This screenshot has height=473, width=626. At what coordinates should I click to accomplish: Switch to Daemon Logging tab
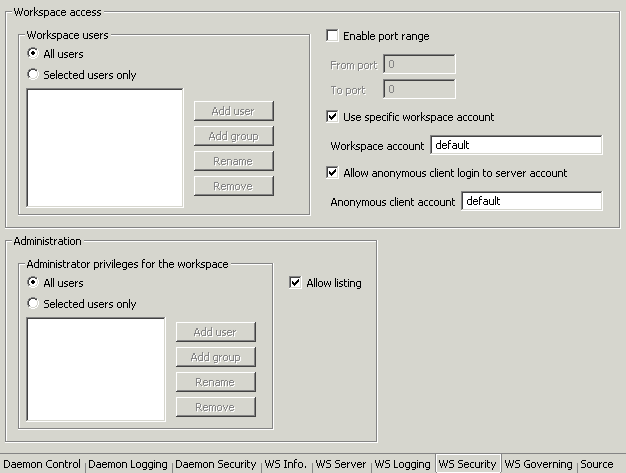coord(128,464)
